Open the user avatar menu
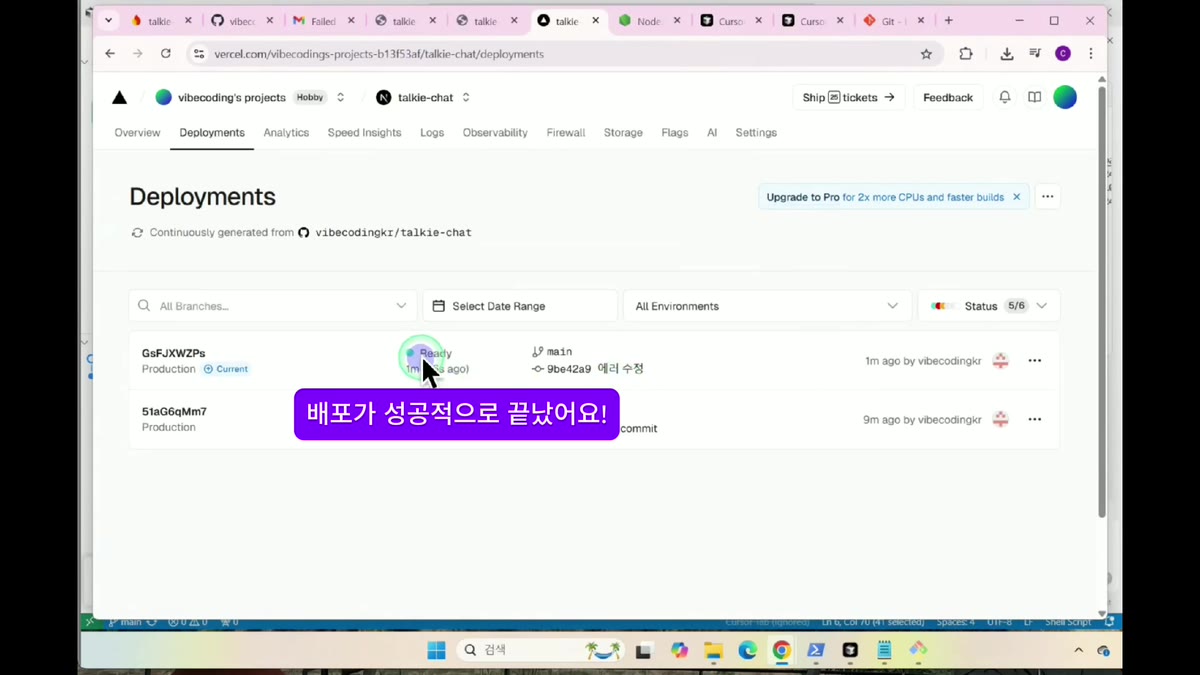The width and height of the screenshot is (1200, 675). (x=1065, y=97)
